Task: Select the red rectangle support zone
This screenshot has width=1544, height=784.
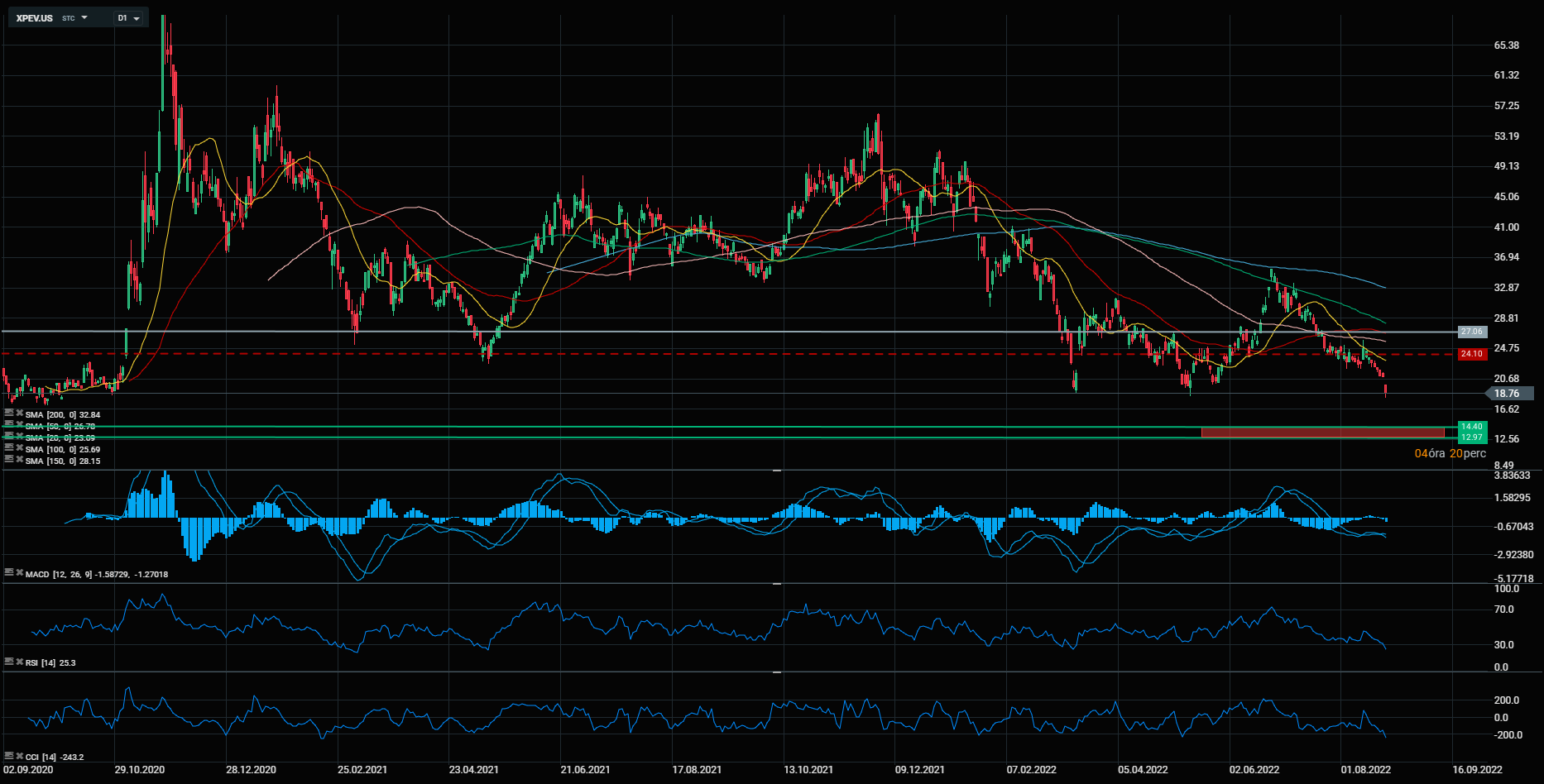Action: pyautogui.click(x=1321, y=433)
